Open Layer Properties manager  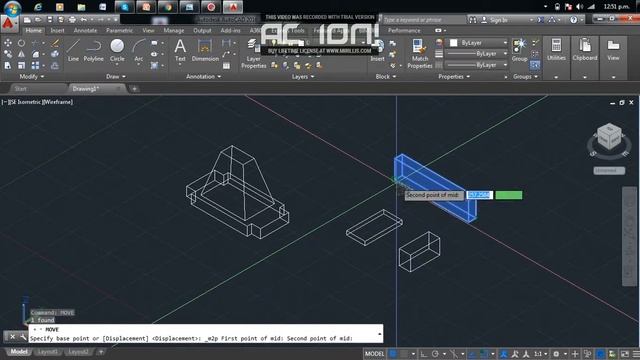(x=253, y=54)
